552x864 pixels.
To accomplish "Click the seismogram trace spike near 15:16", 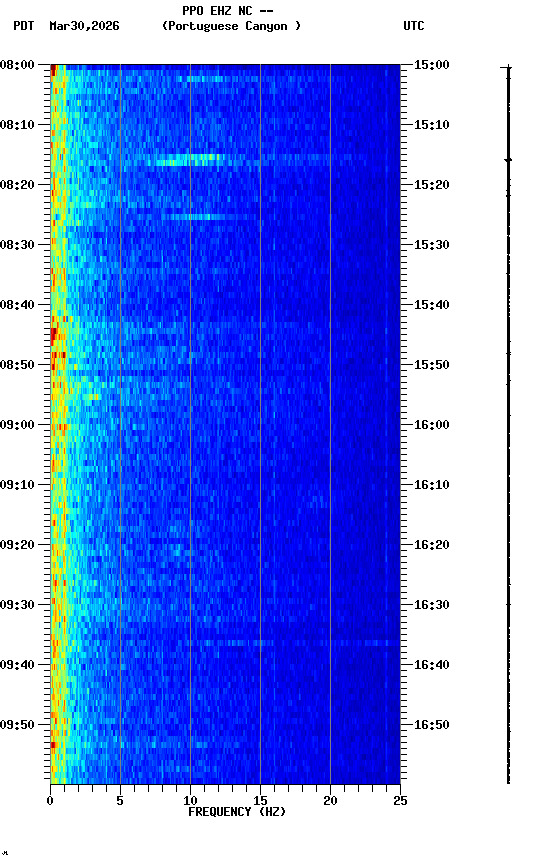I will [508, 160].
